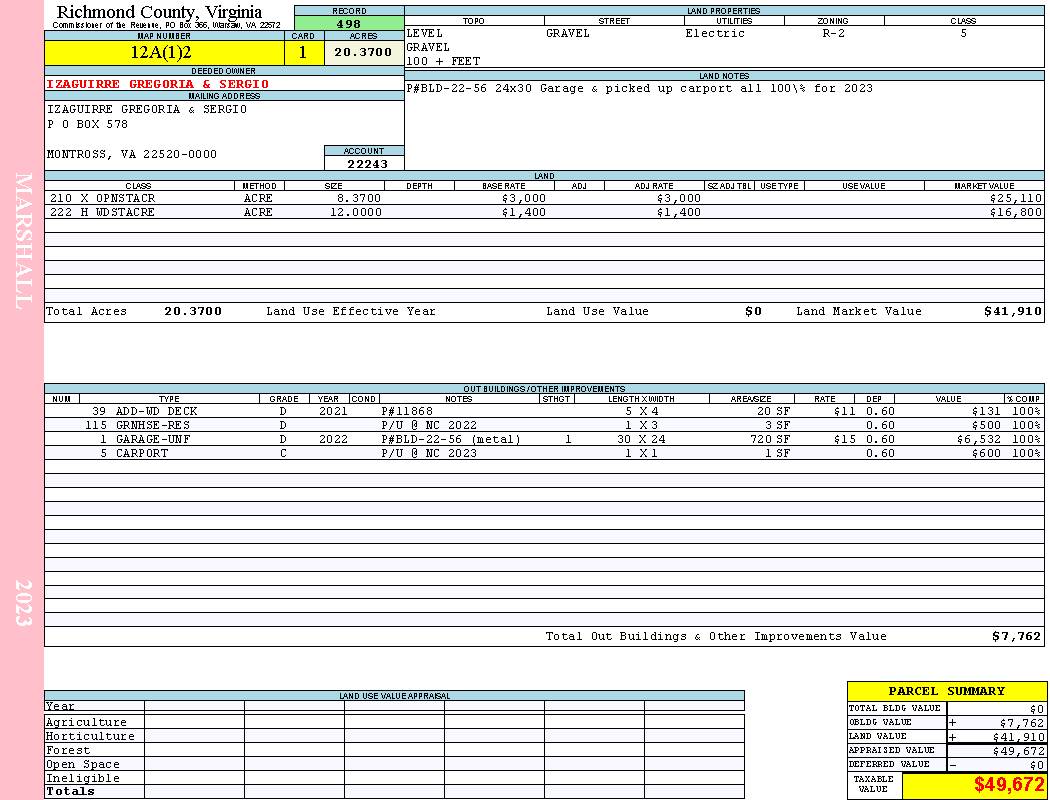The height and width of the screenshot is (800, 1050).
Task: Click 100 + FEET land property text
Action: (x=443, y=62)
